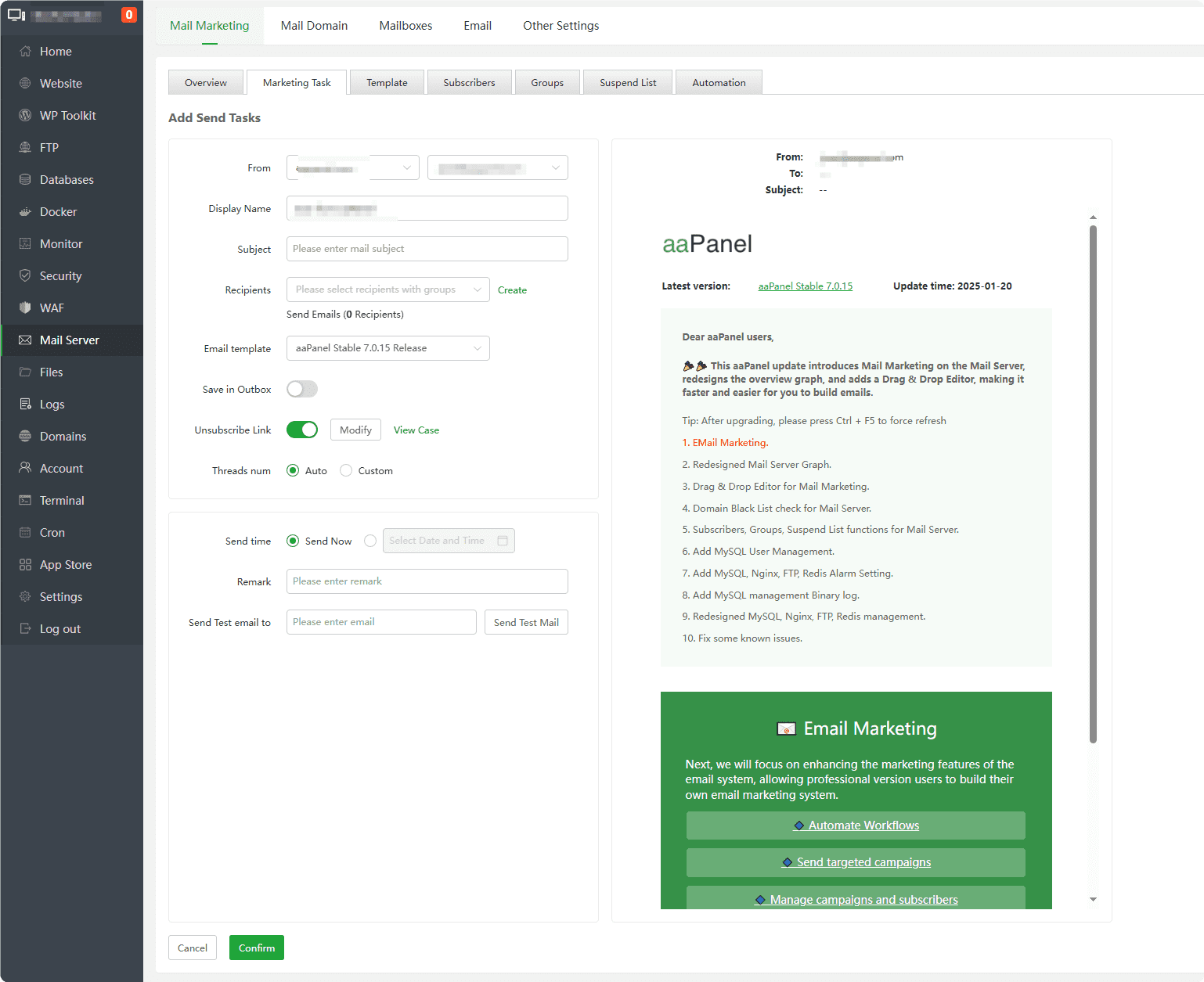Viewport: 1204px width, 982px height.
Task: Click the Account person icon
Action: [25, 469]
